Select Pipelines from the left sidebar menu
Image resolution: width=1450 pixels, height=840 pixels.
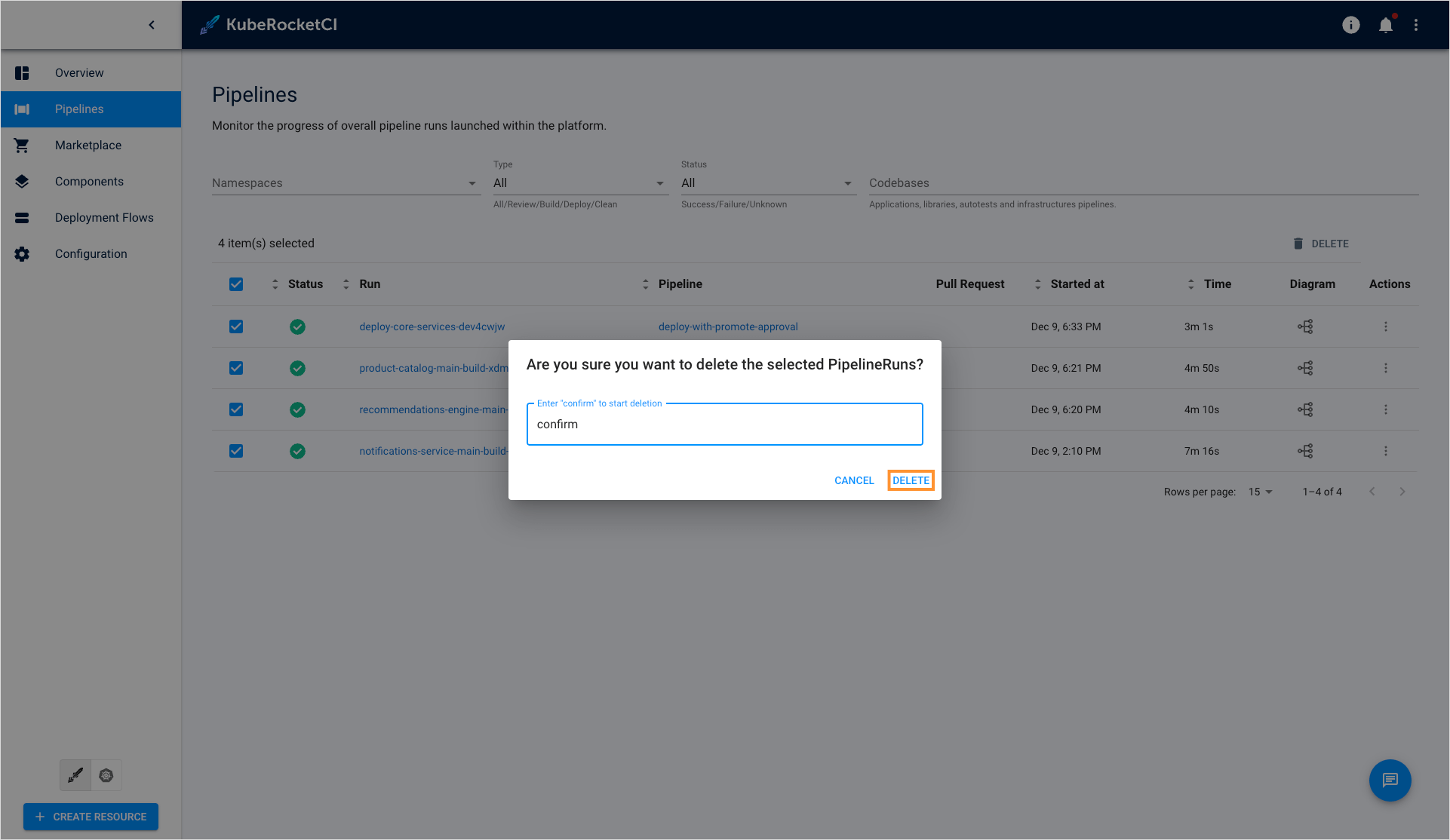80,109
